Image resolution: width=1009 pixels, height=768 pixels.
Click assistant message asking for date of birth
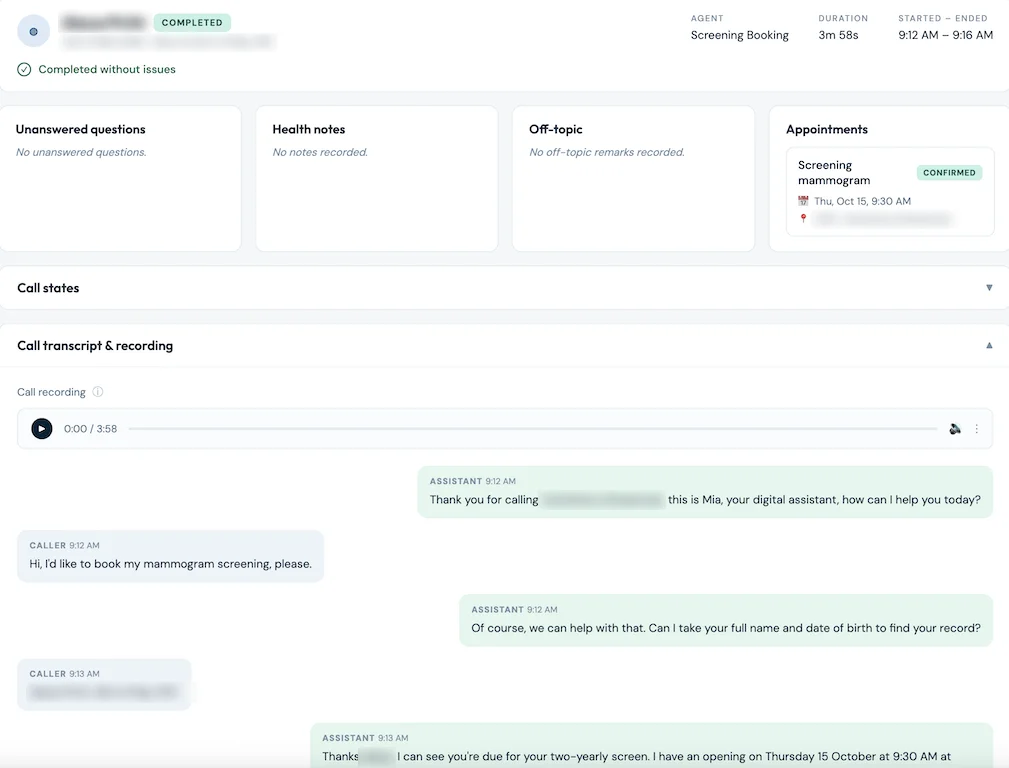tap(726, 621)
